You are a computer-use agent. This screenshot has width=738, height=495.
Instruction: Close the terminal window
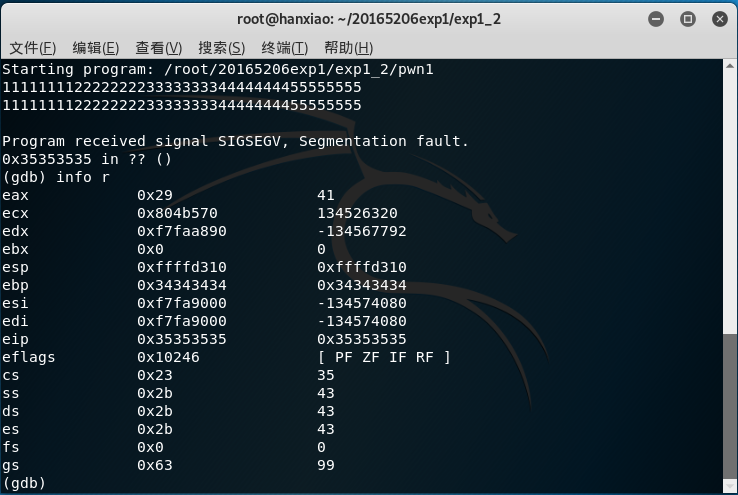720,19
